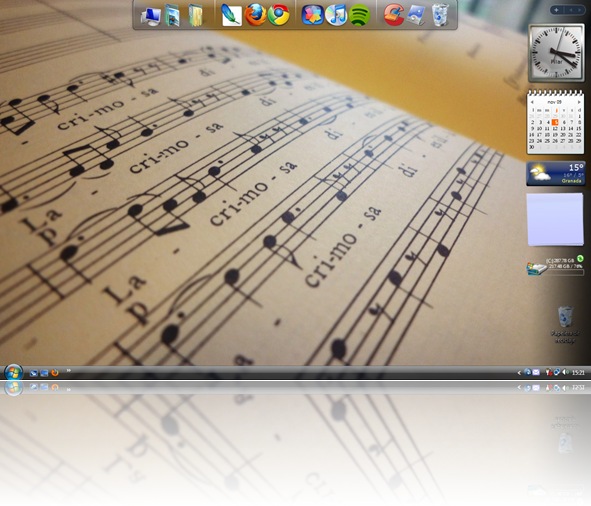Image resolution: width=591 pixels, height=506 pixels.
Task: Open the feather quill writing app
Action: (x=231, y=15)
